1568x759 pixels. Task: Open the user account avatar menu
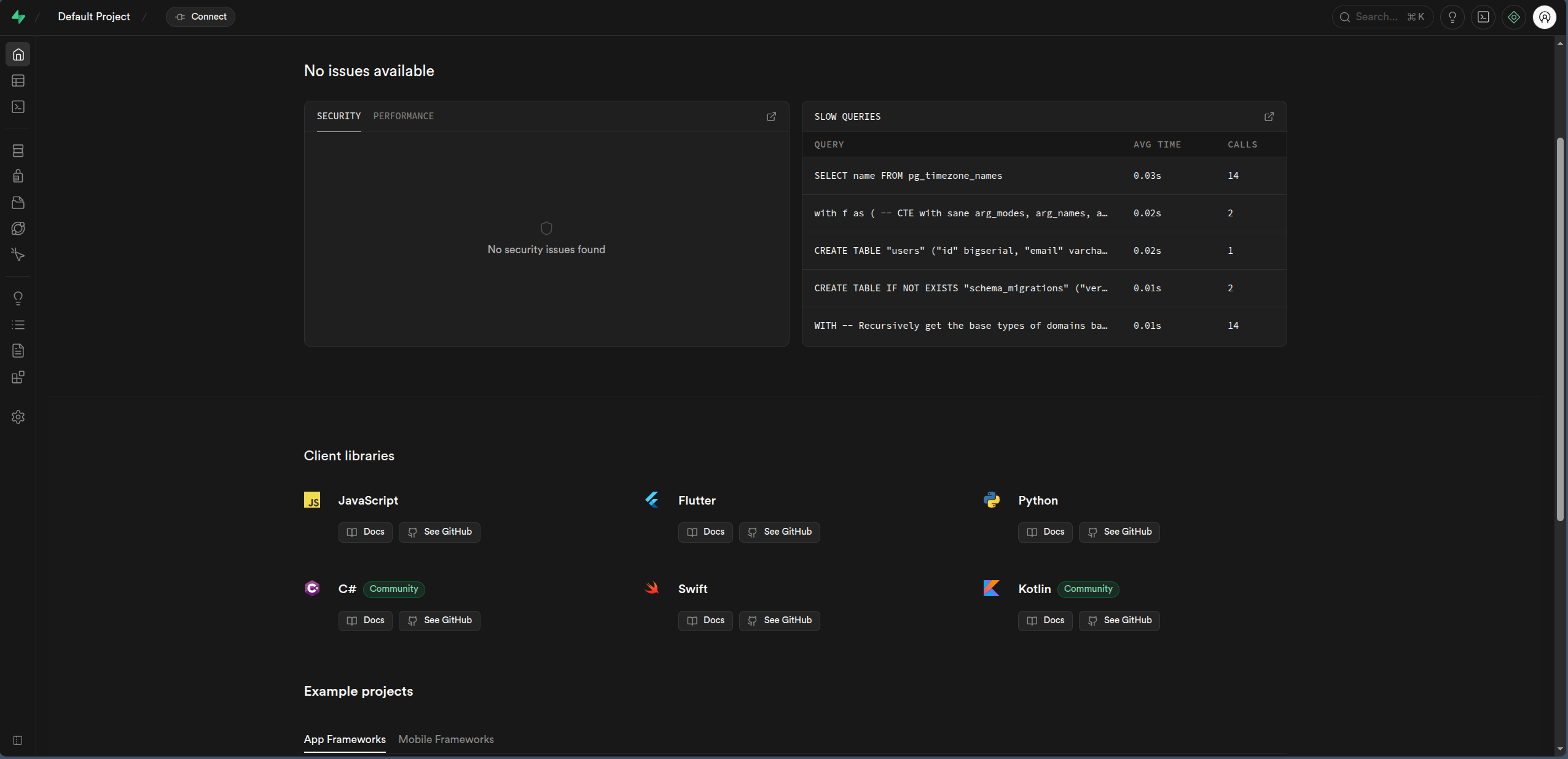coord(1544,17)
